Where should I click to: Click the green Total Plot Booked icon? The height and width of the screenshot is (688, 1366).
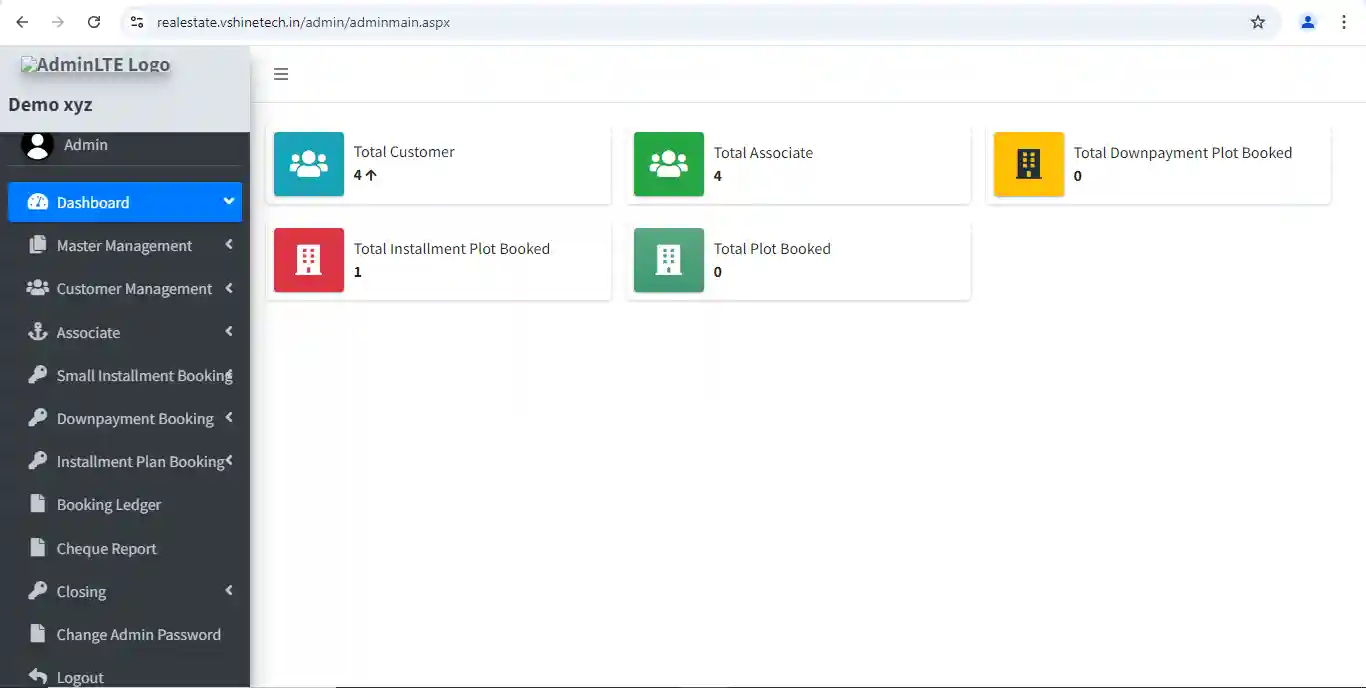coord(668,260)
